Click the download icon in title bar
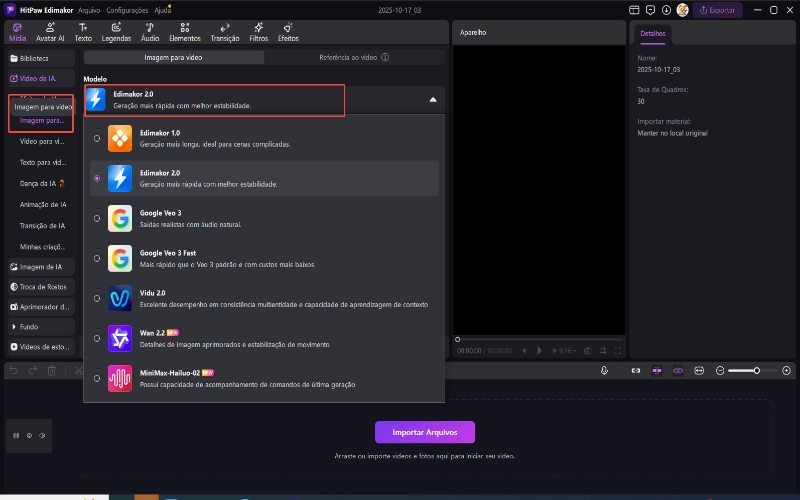 tap(666, 10)
